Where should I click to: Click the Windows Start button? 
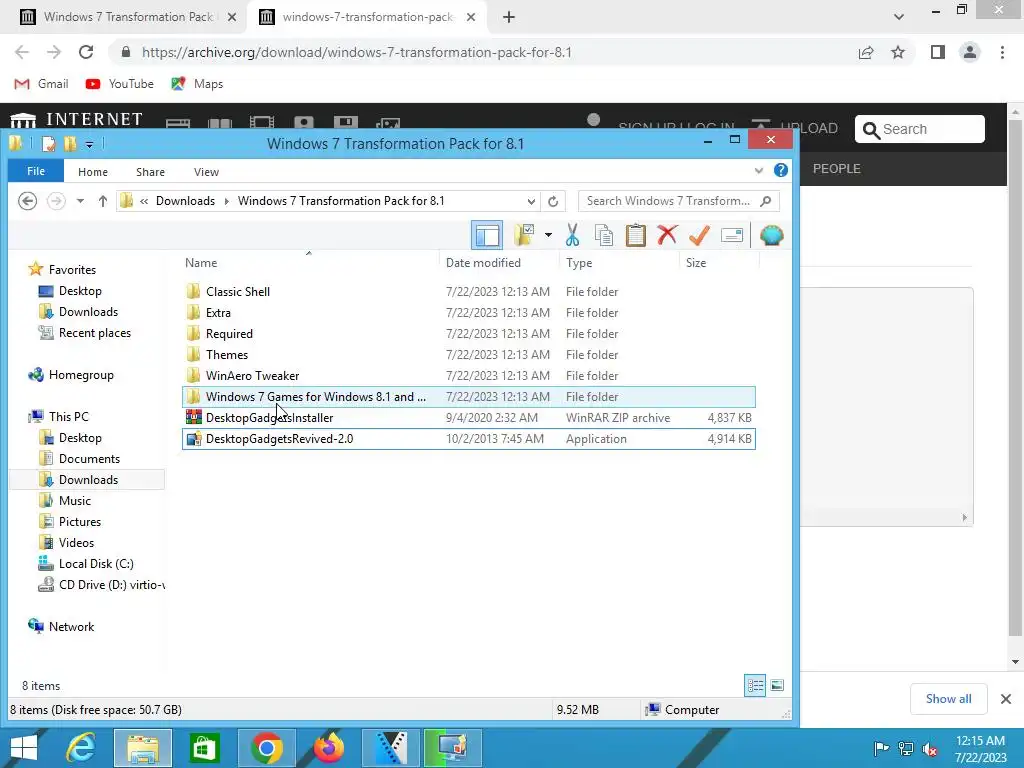[24, 748]
